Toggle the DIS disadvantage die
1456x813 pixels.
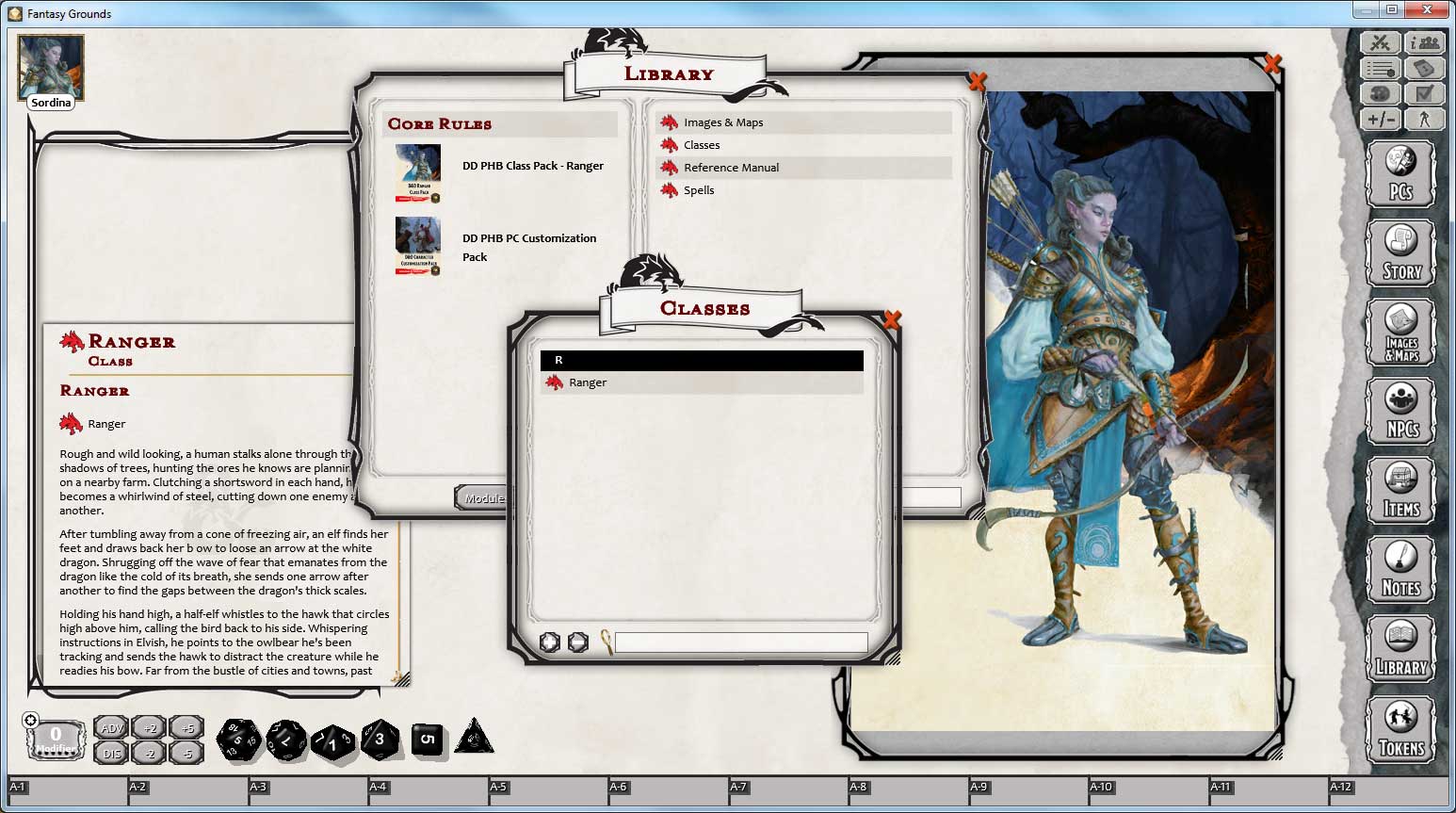(x=110, y=754)
